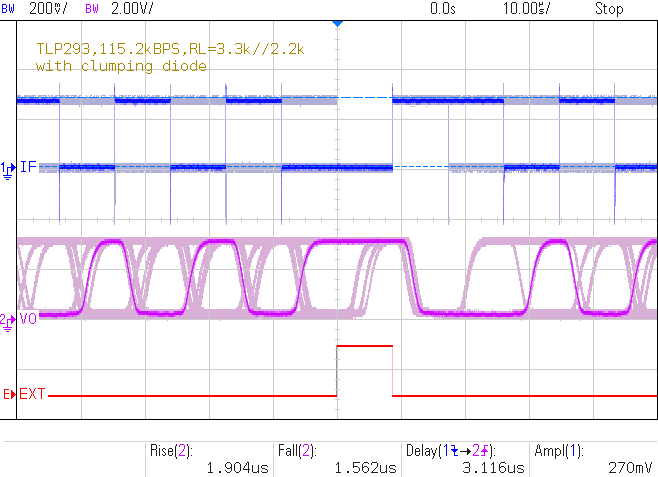
Task: Click the 10.00us/ timebase readout
Action: pyautogui.click(x=527, y=8)
